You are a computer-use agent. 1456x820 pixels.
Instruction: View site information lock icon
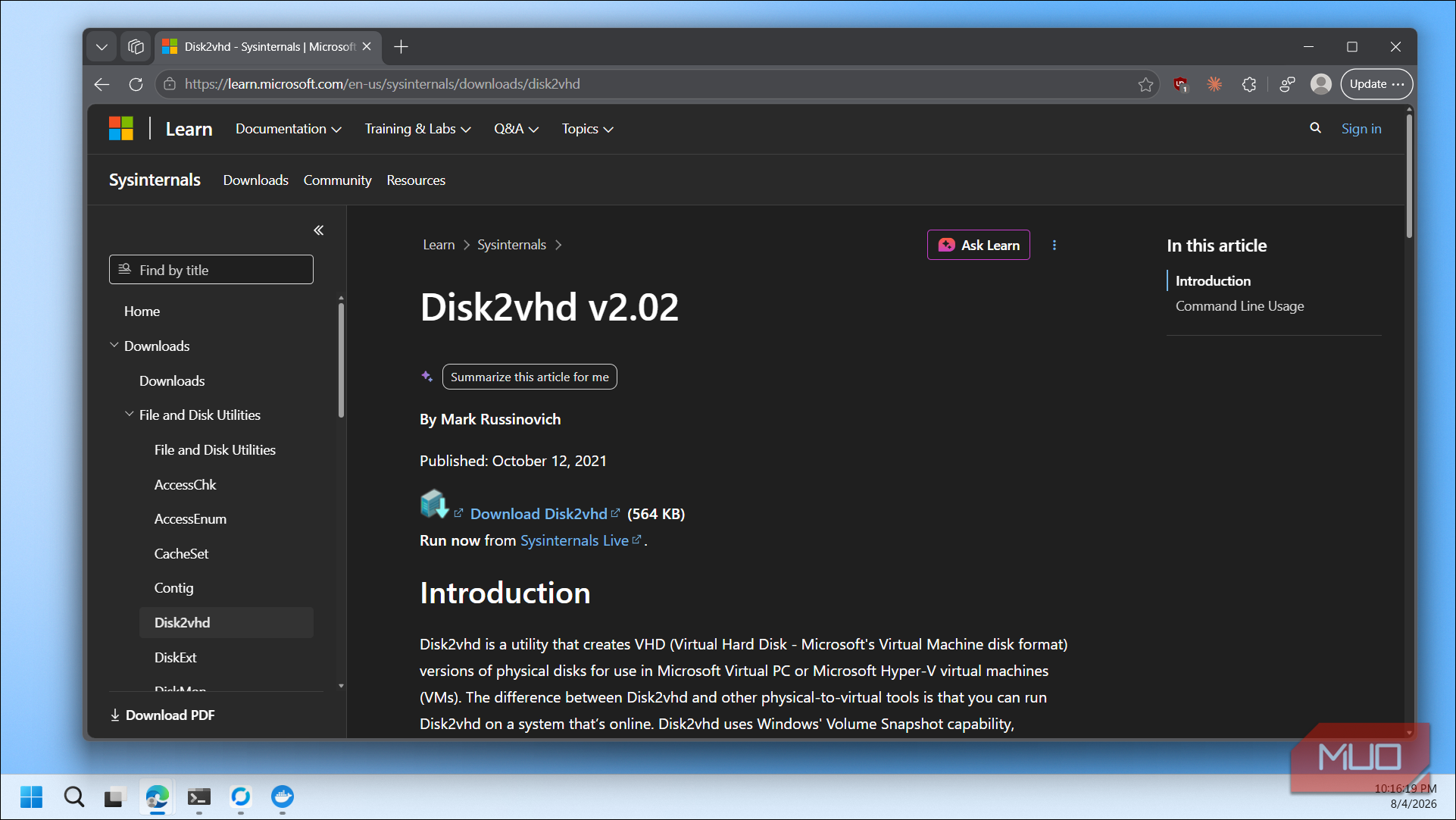pyautogui.click(x=170, y=84)
